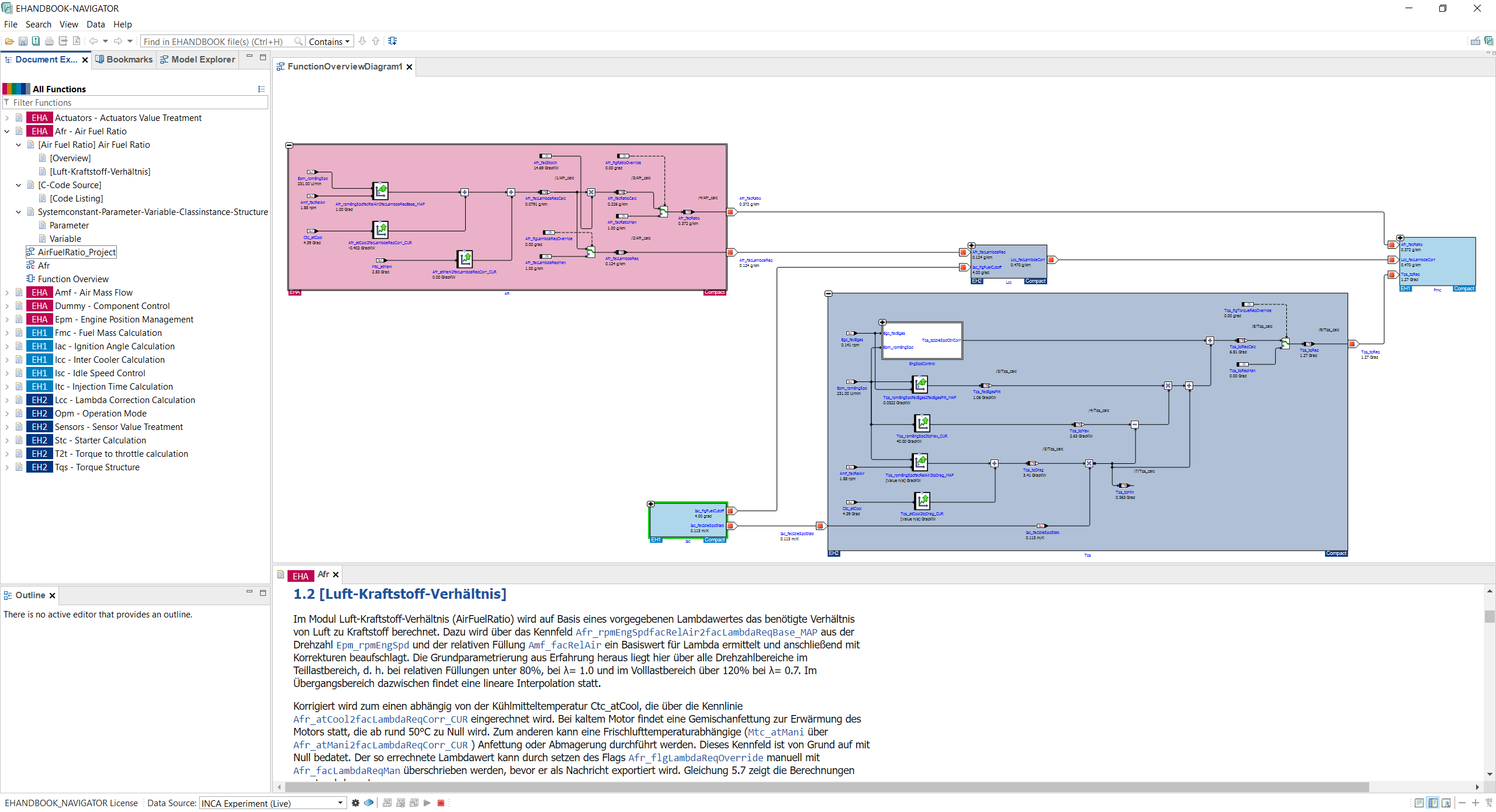Open the INCA Experiment (Live) data source dropdown
1496x812 pixels.
341,803
